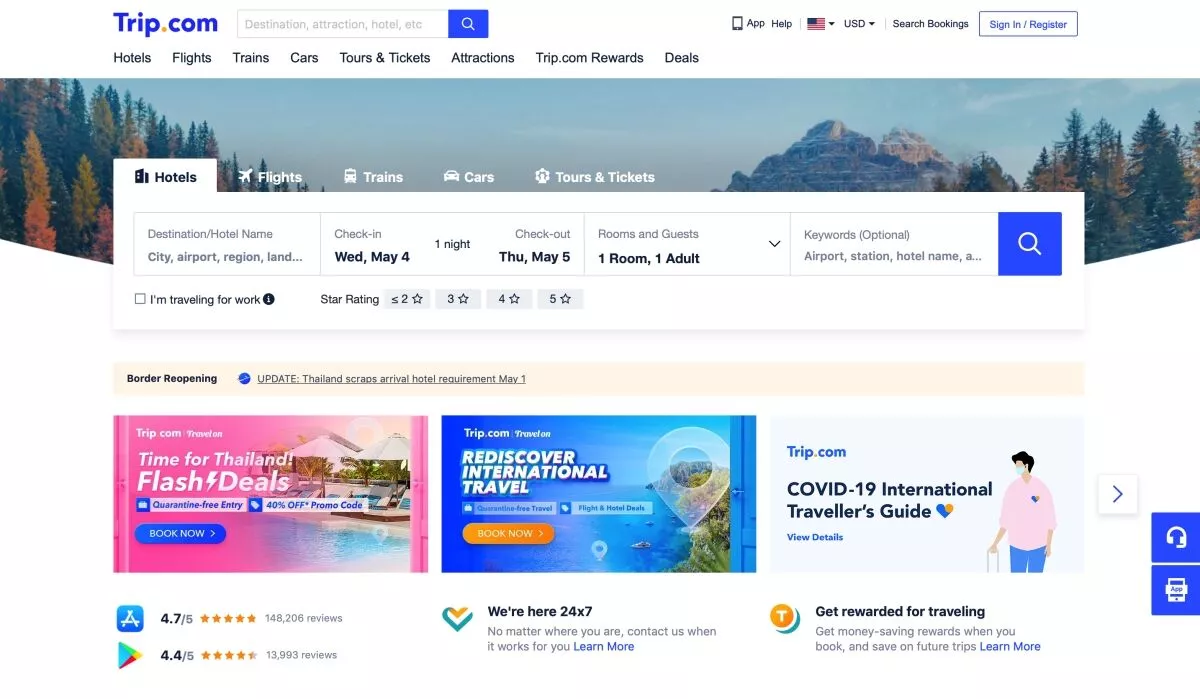Open Attractions in the top menu
Screen dimensions: 1200x699
483,58
